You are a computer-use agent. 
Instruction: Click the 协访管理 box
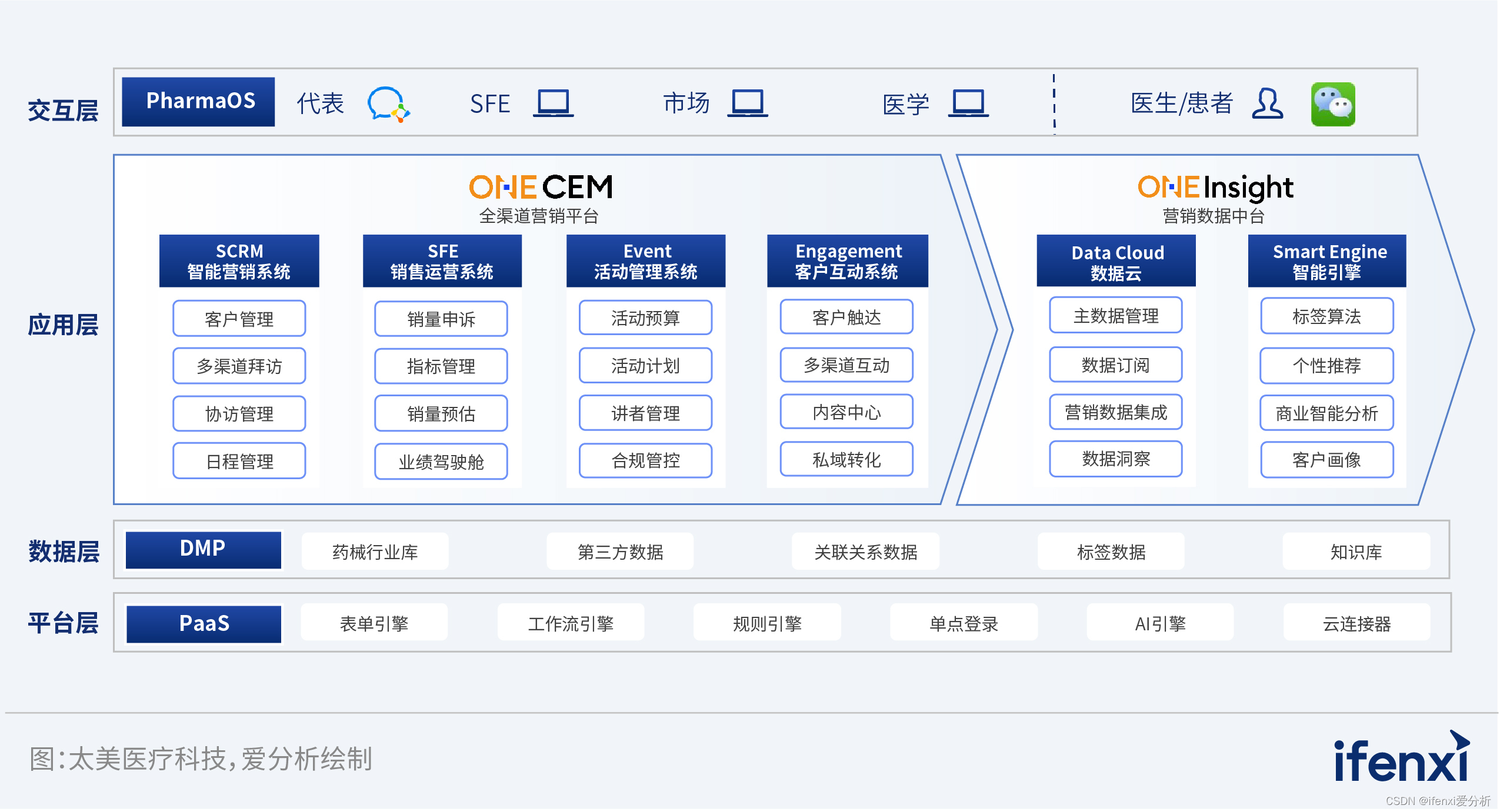[239, 413]
